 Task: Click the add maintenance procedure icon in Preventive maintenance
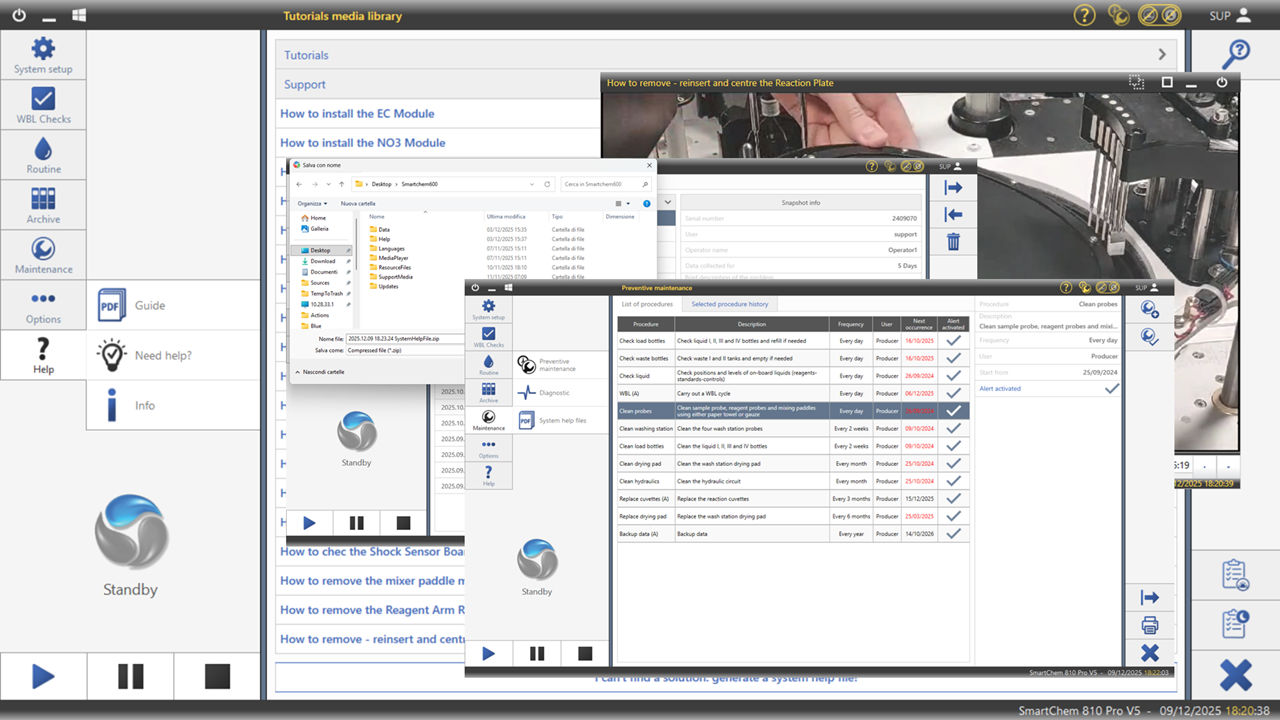point(1149,309)
